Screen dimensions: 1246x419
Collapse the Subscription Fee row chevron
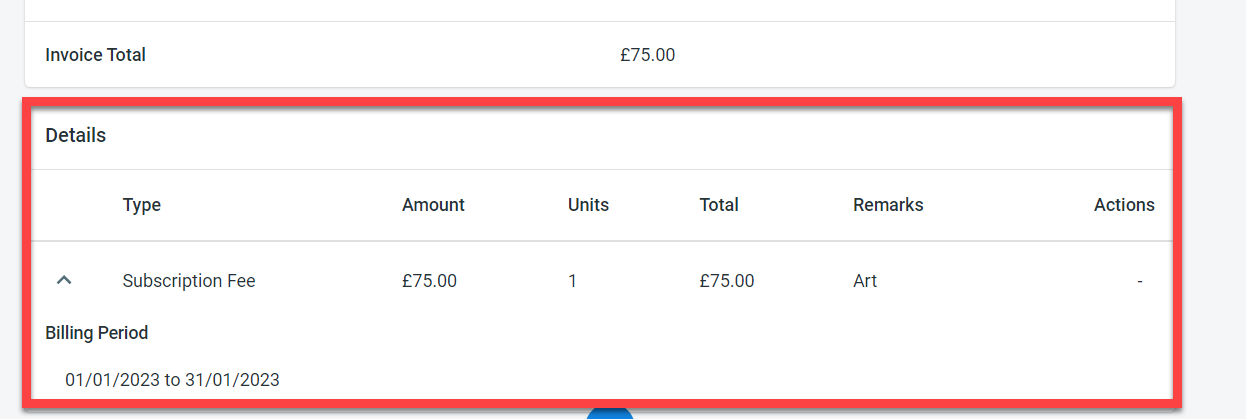(x=64, y=281)
